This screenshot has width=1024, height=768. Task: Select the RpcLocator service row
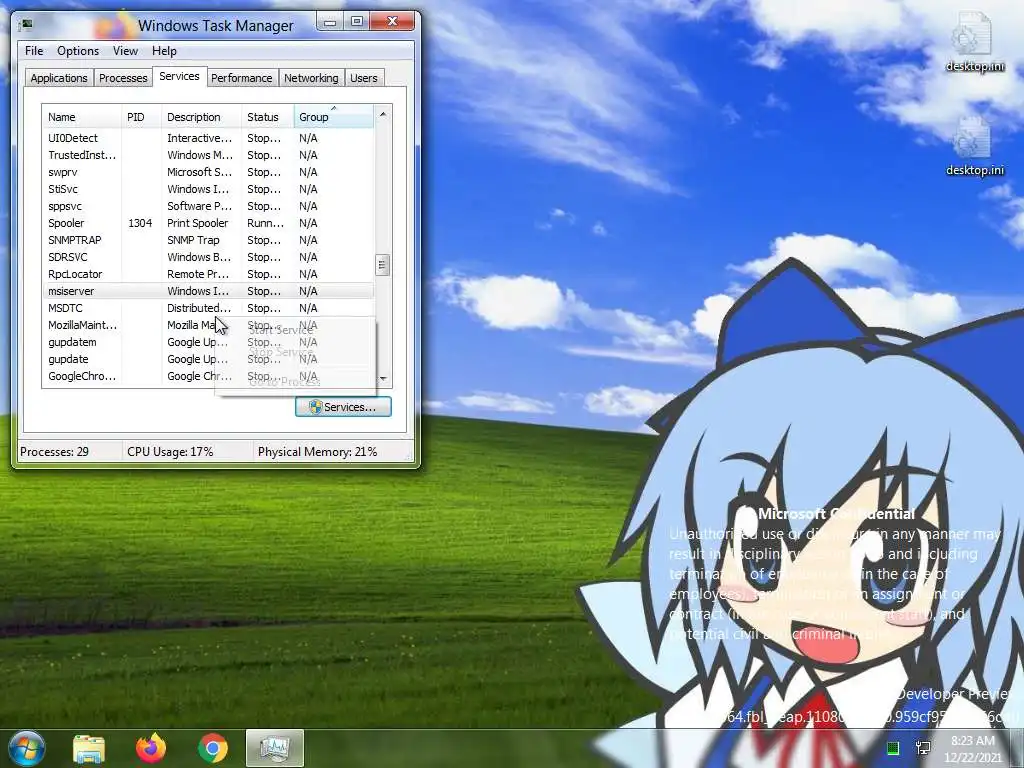click(208, 274)
